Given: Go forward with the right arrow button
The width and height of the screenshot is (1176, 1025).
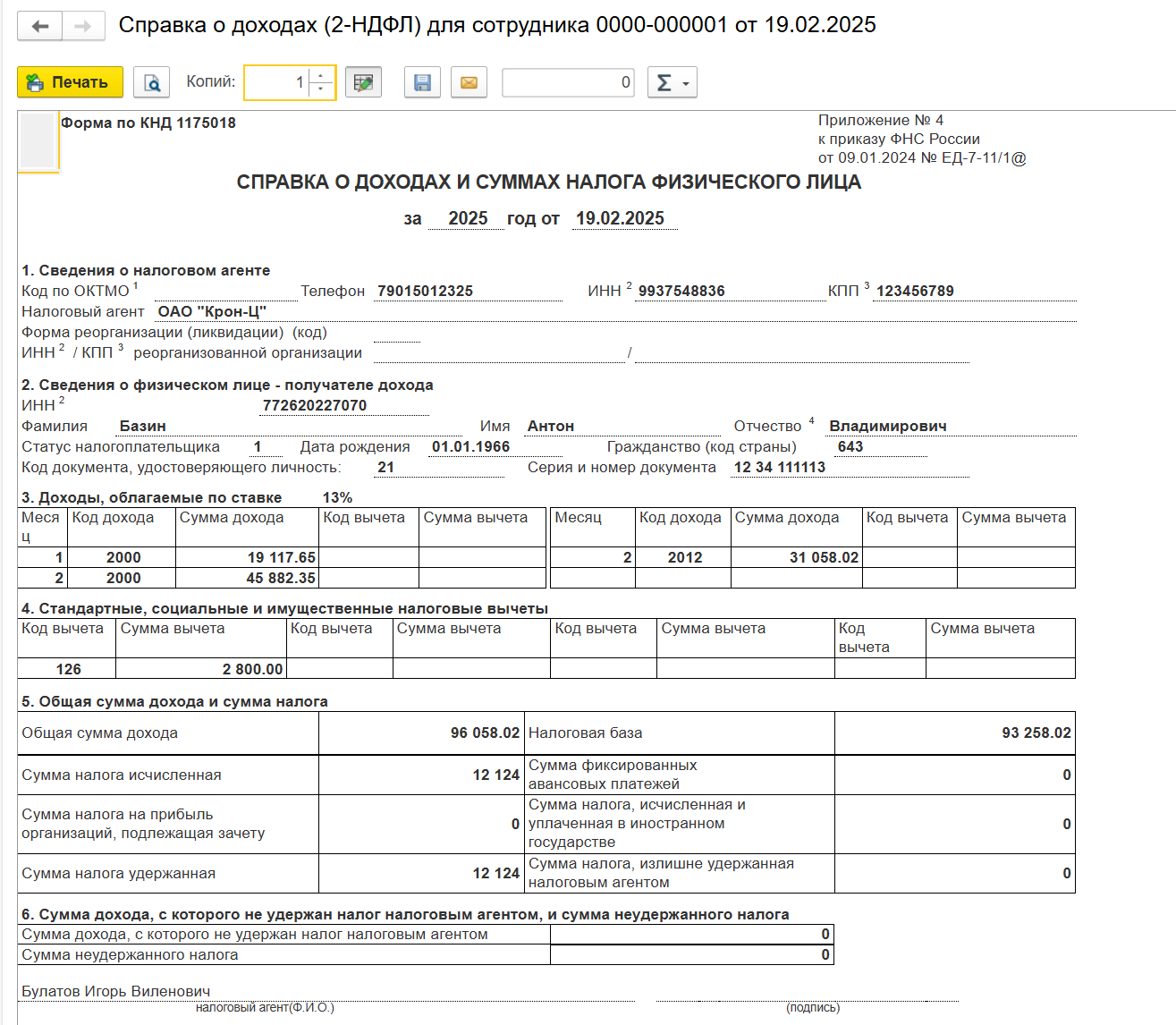Looking at the screenshot, I should click(83, 26).
